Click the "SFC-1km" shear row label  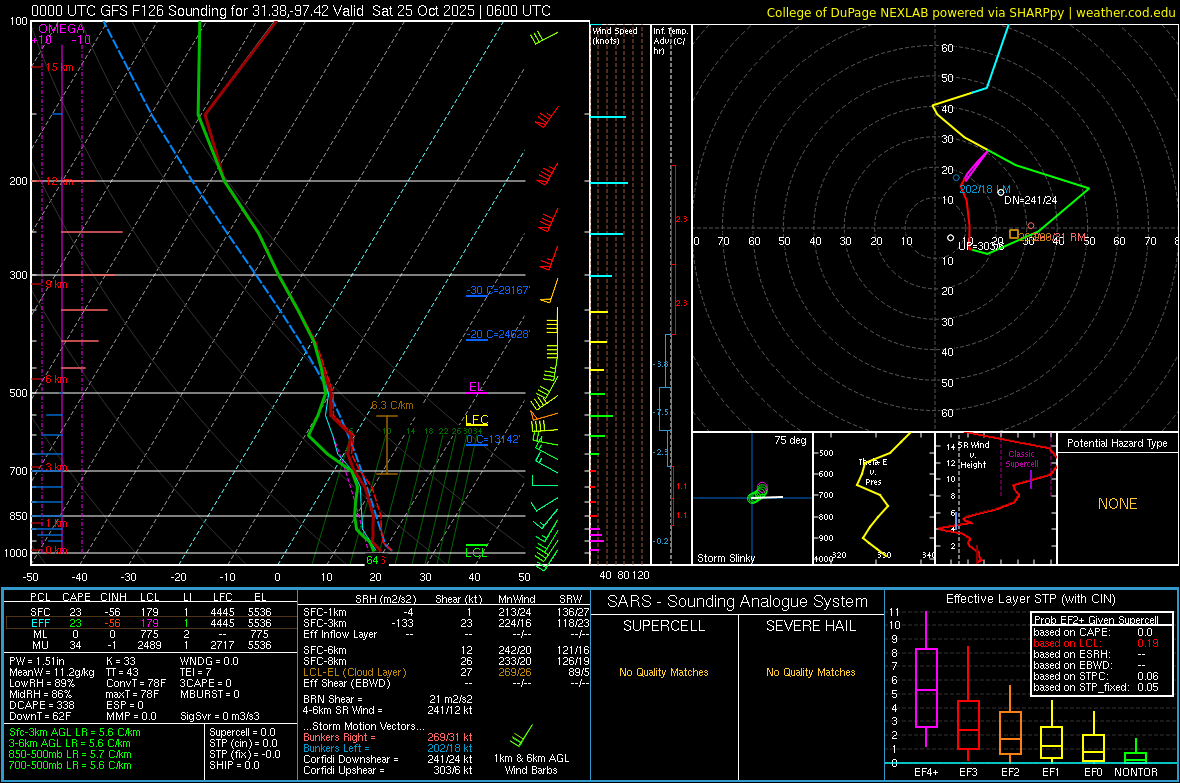(324, 612)
